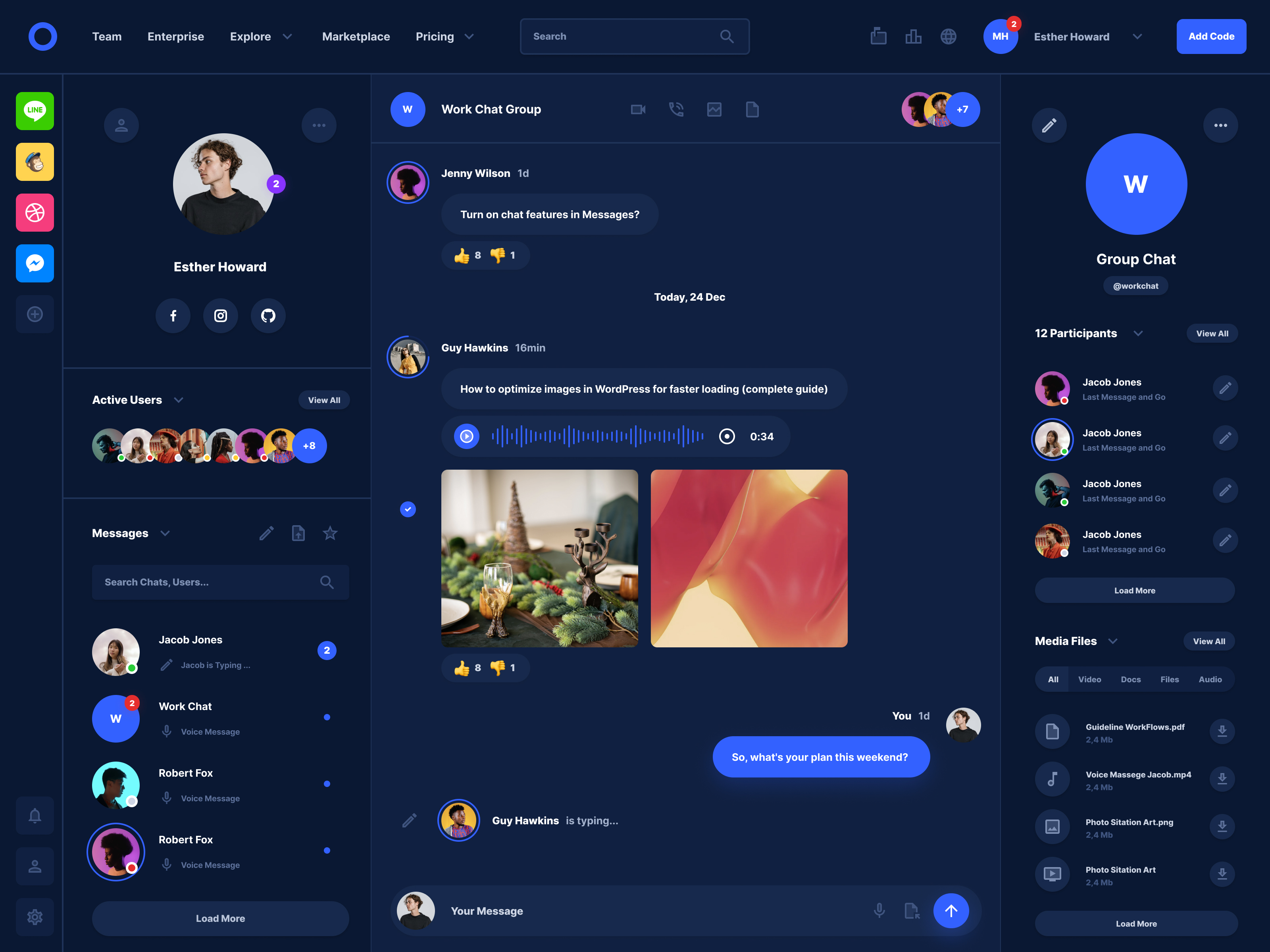Image resolution: width=1270 pixels, height=952 pixels.
Task: Like the shared images with thumbs up
Action: tap(462, 668)
